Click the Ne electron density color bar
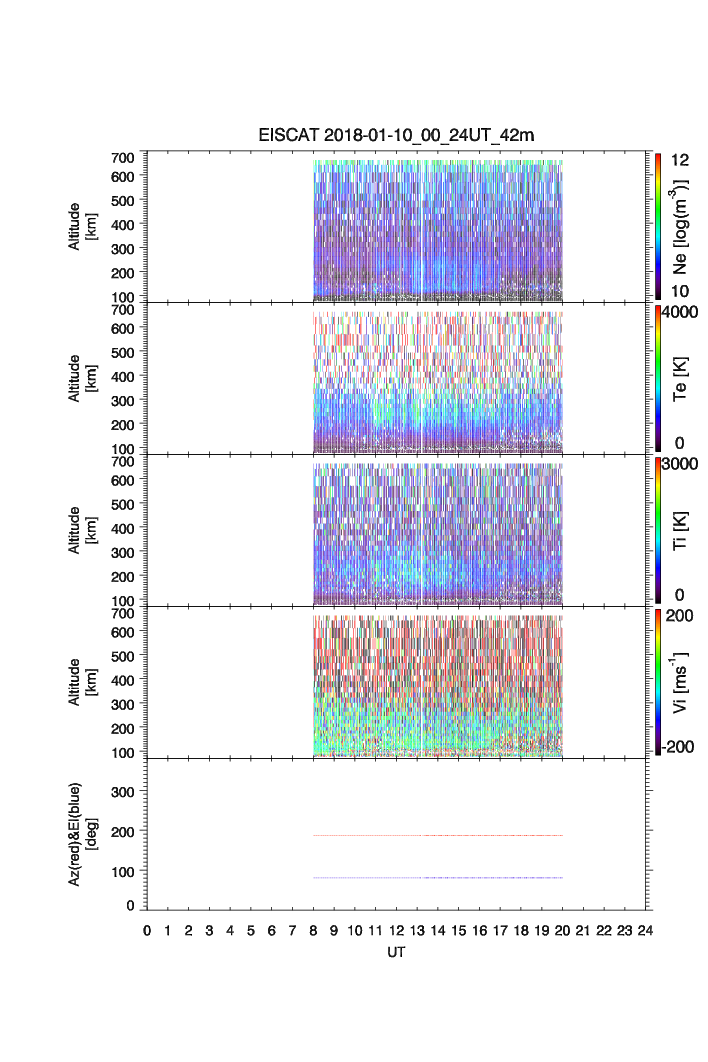Image resolution: width=708 pixels, height=1062 pixels. [x=657, y=226]
